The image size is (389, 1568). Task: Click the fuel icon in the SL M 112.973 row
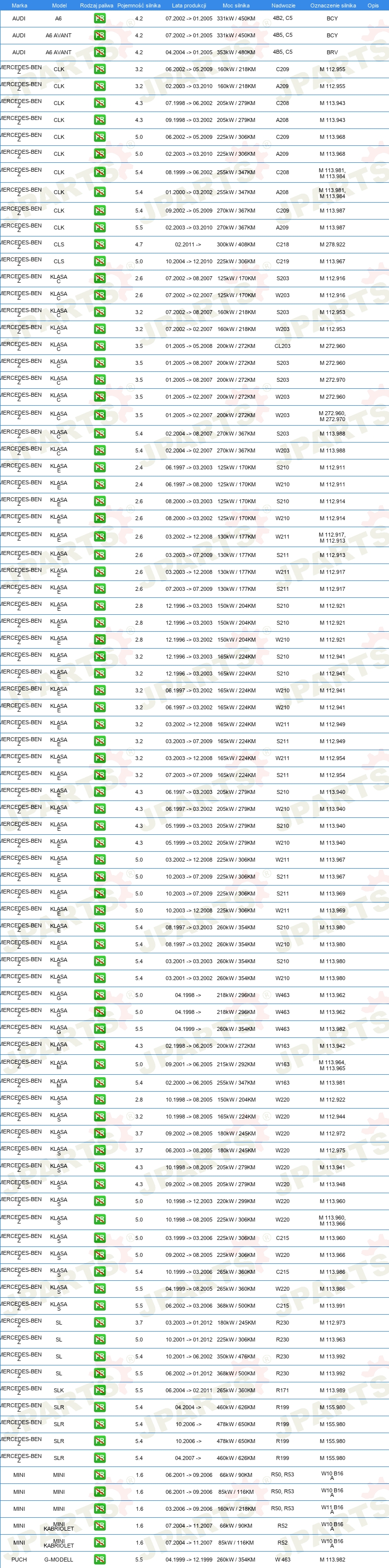99,1323
